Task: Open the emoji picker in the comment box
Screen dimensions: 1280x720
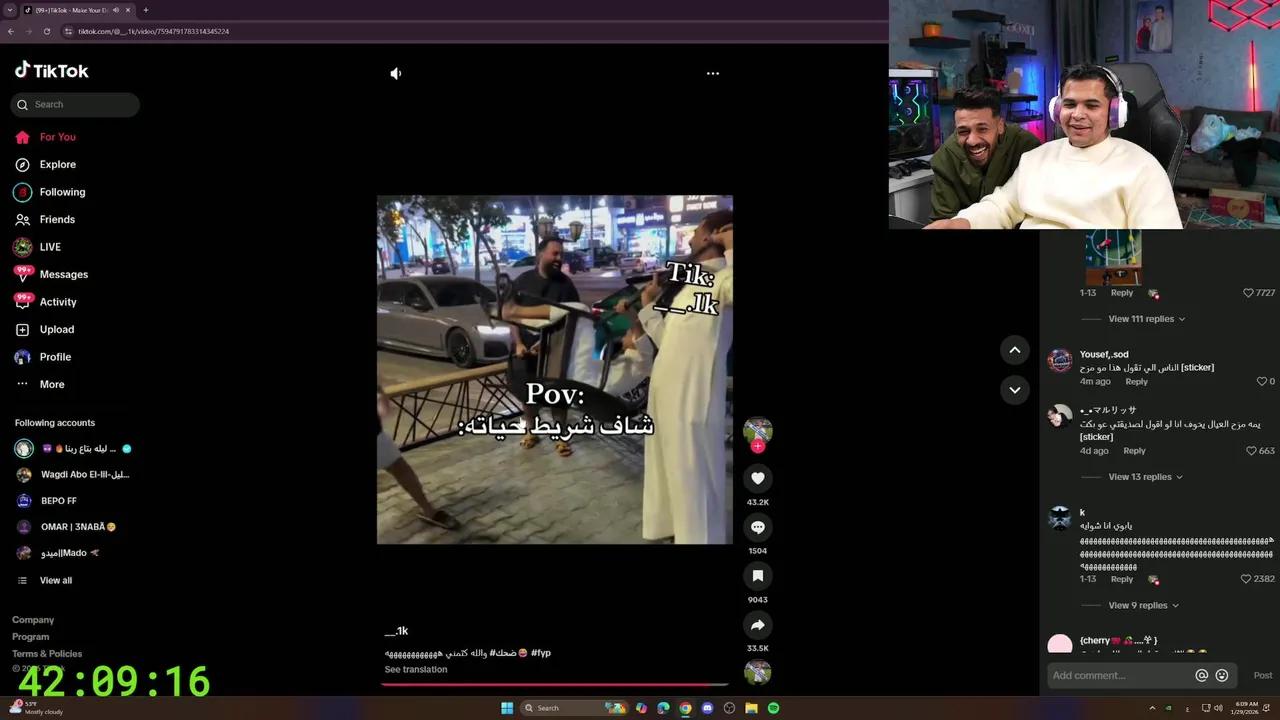Action: coord(1222,675)
